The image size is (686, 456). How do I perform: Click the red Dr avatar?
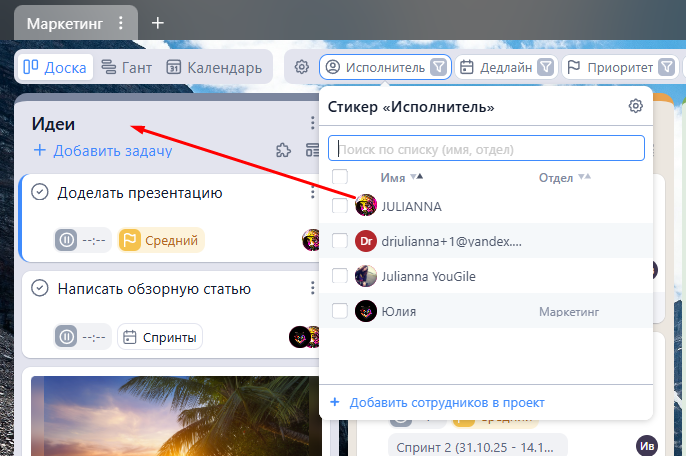coord(366,241)
